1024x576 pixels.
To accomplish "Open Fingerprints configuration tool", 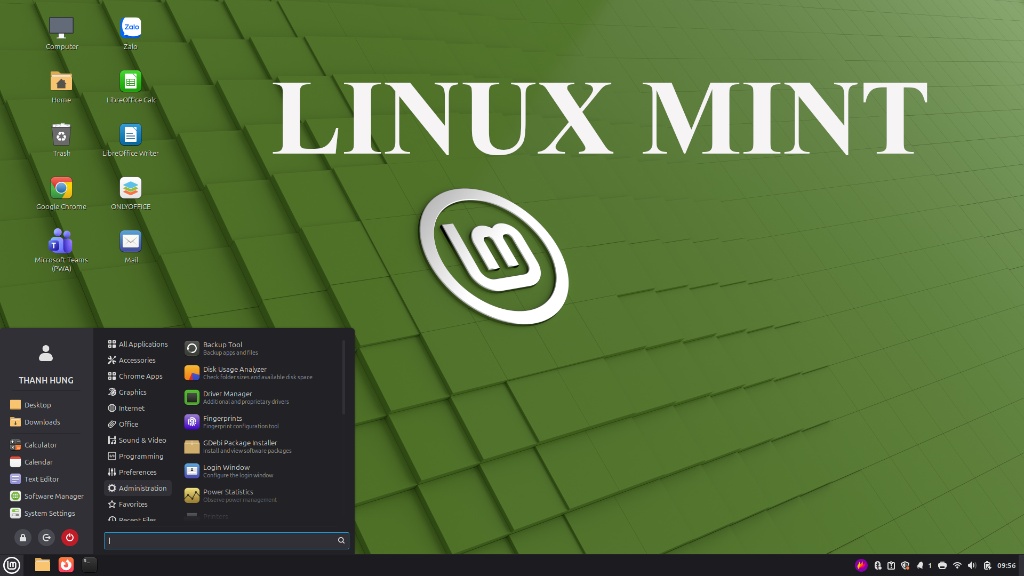I will [261, 422].
